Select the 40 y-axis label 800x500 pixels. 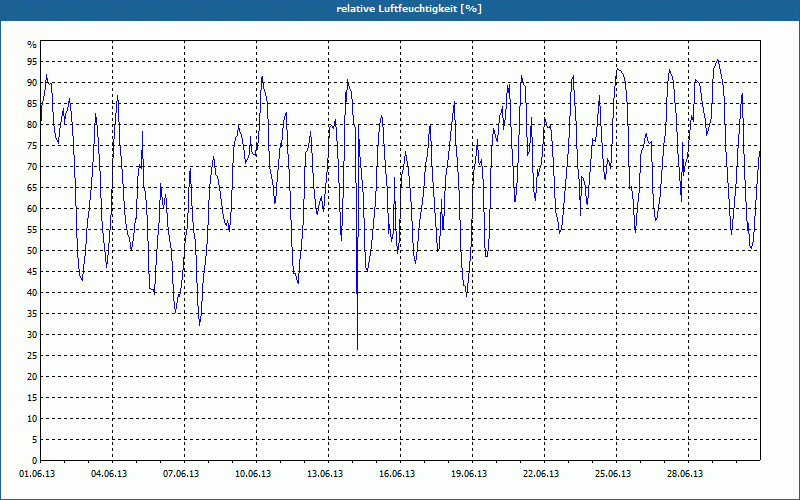[x=32, y=293]
